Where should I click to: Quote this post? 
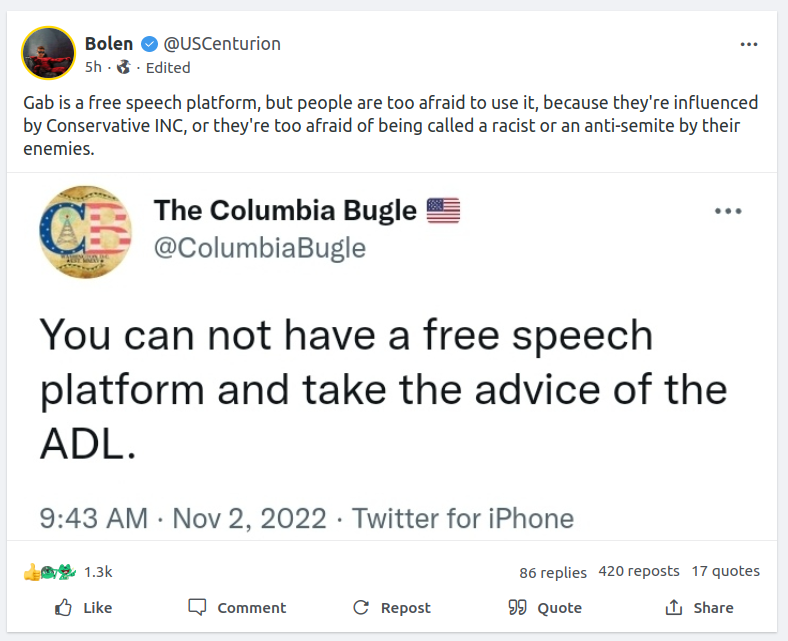(545, 607)
